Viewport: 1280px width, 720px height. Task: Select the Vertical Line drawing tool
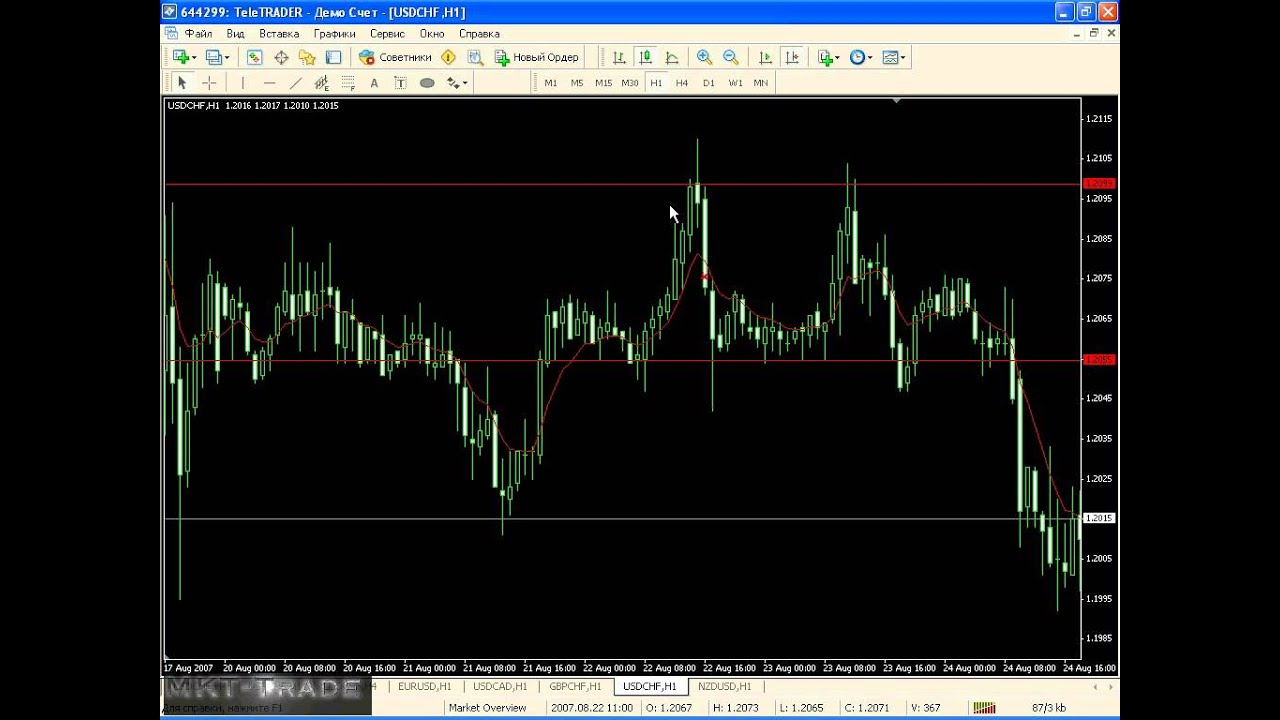[242, 83]
